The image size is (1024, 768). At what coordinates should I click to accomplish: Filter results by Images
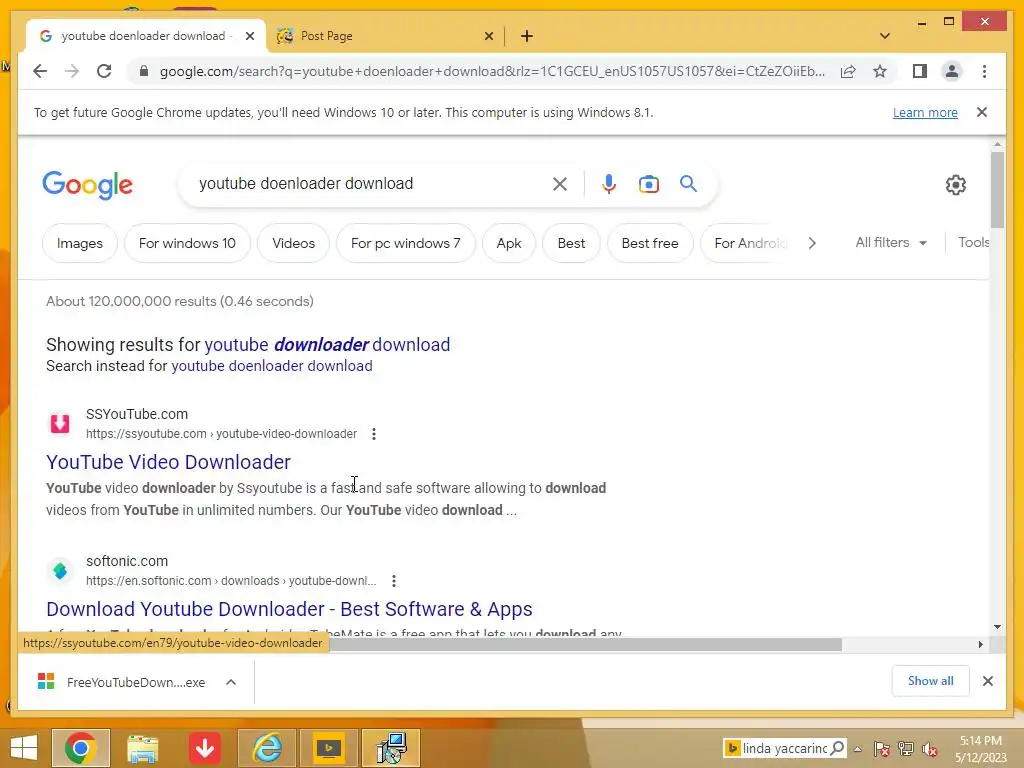click(x=80, y=243)
